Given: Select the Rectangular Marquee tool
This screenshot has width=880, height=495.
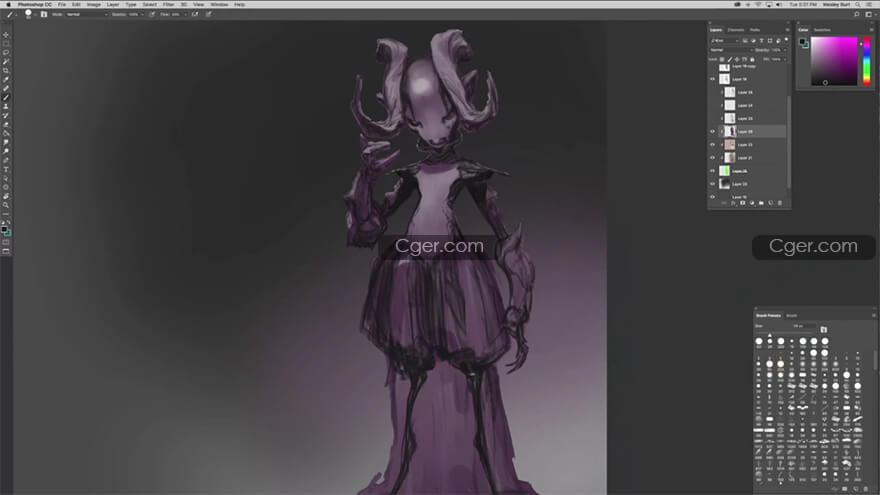Looking at the screenshot, I should 6,44.
